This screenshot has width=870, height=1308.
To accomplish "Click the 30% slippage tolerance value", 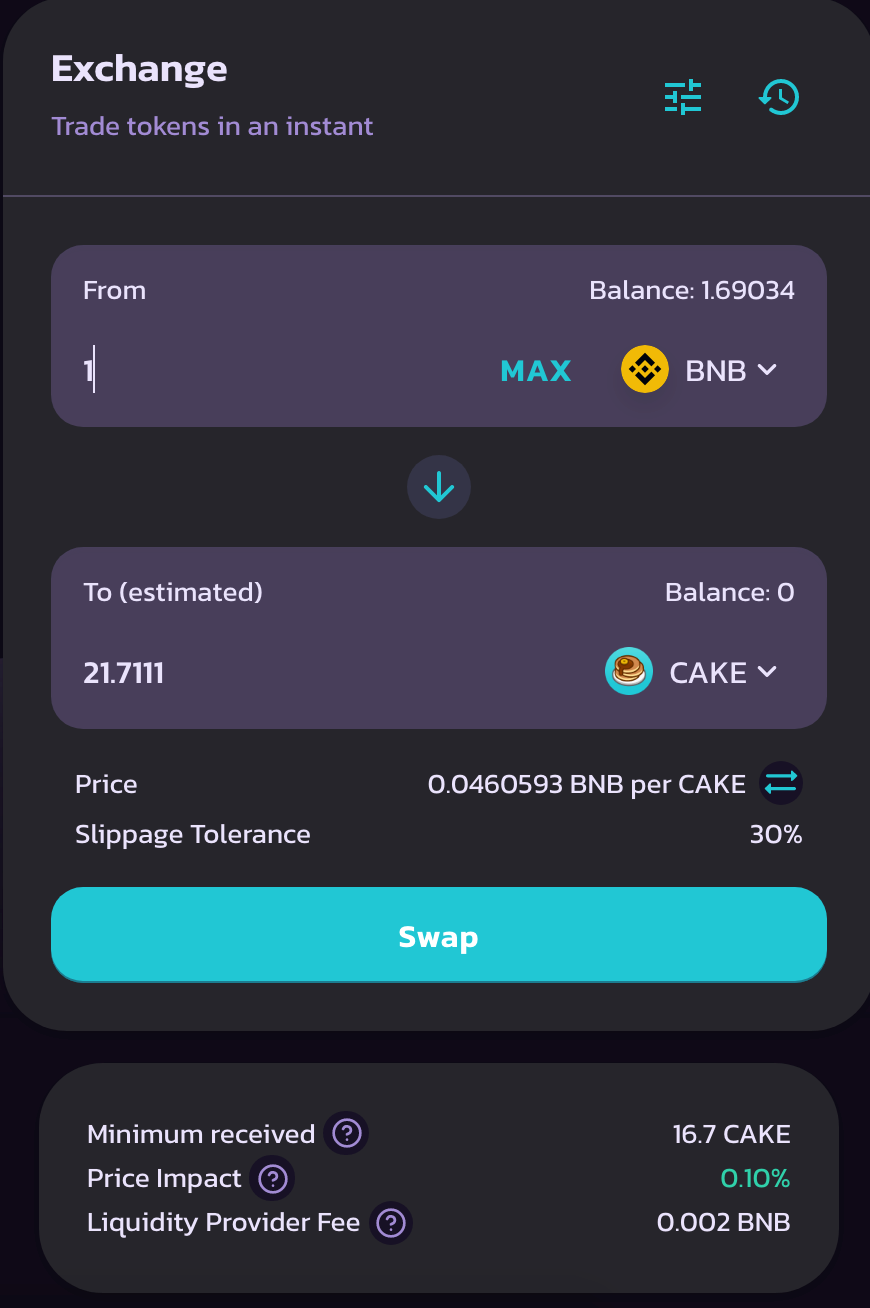I will [776, 834].
